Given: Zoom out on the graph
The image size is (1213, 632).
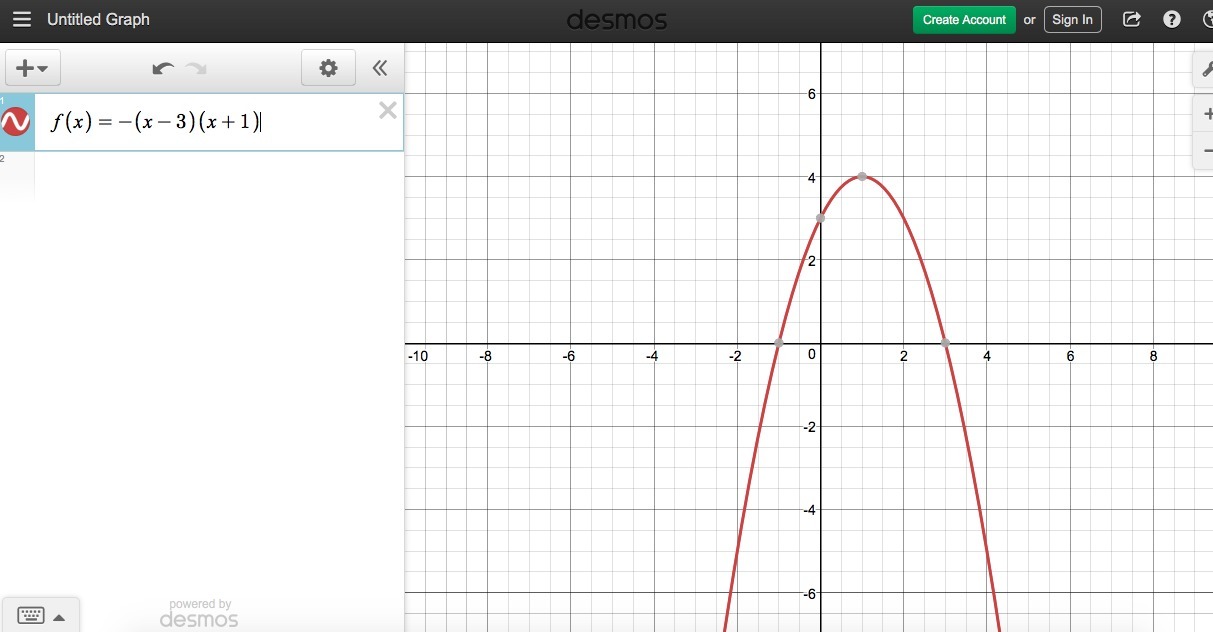Looking at the screenshot, I should tap(1204, 151).
